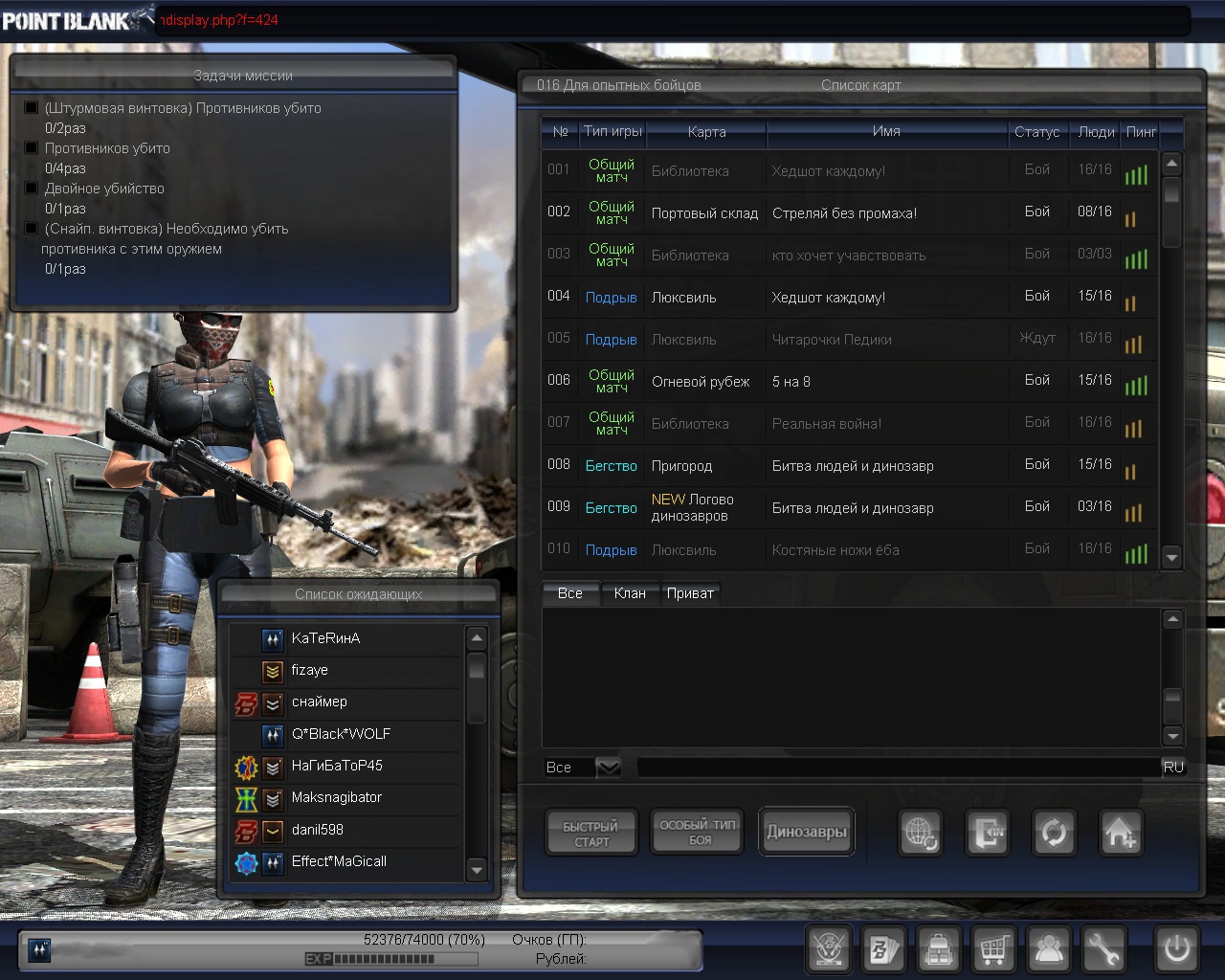Click the waiting list scroll-down arrow
Viewport: 1225px width, 980px height.
coord(477,869)
